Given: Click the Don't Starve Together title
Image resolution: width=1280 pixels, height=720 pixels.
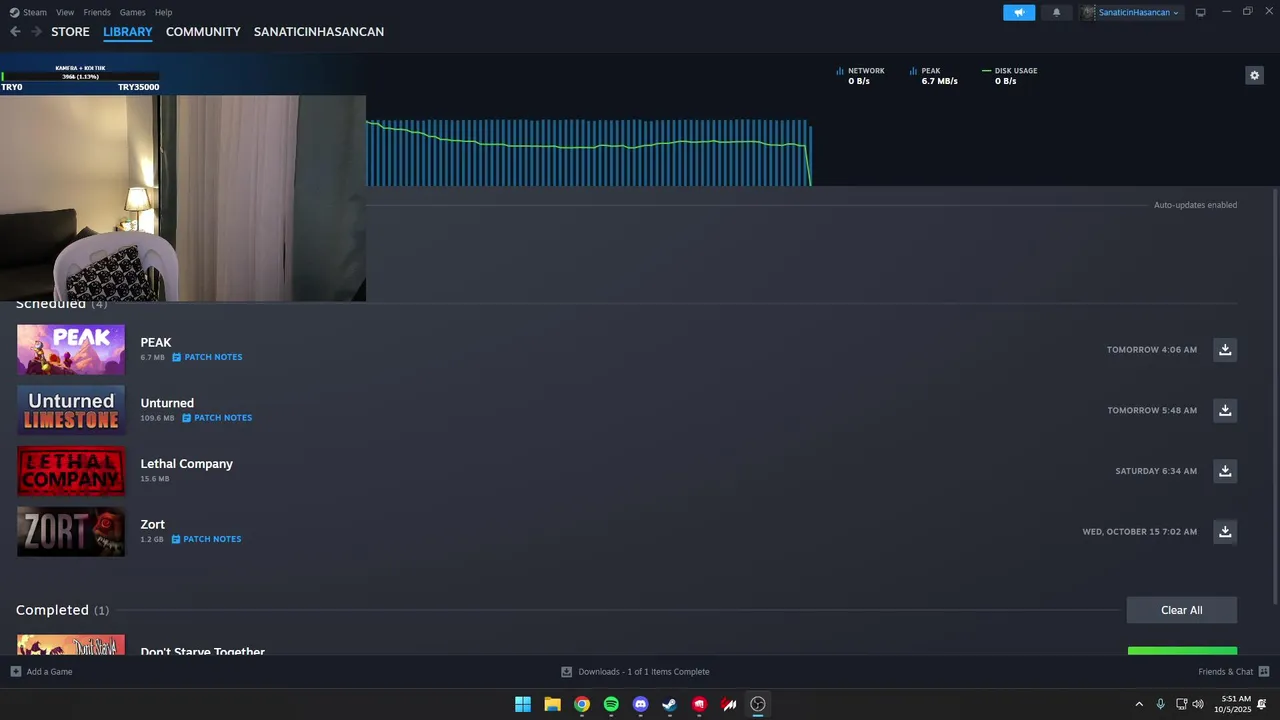Looking at the screenshot, I should click(203, 651).
